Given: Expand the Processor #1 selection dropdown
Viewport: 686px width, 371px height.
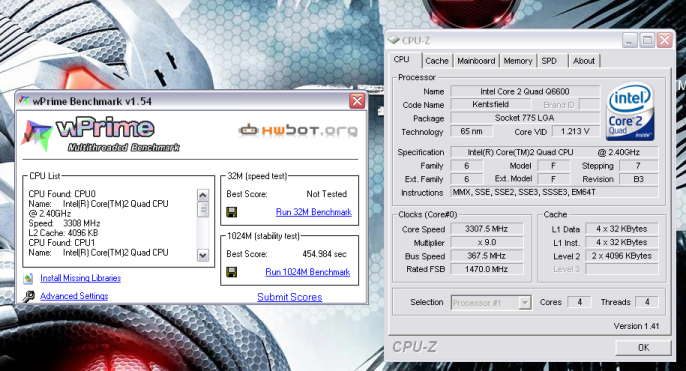Looking at the screenshot, I should 525,303.
